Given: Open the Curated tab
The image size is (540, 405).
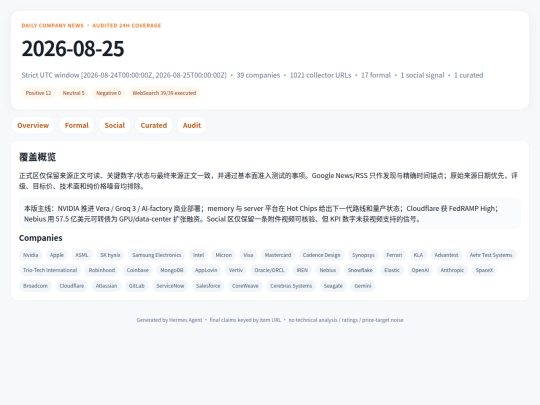Looking at the screenshot, I should [154, 125].
